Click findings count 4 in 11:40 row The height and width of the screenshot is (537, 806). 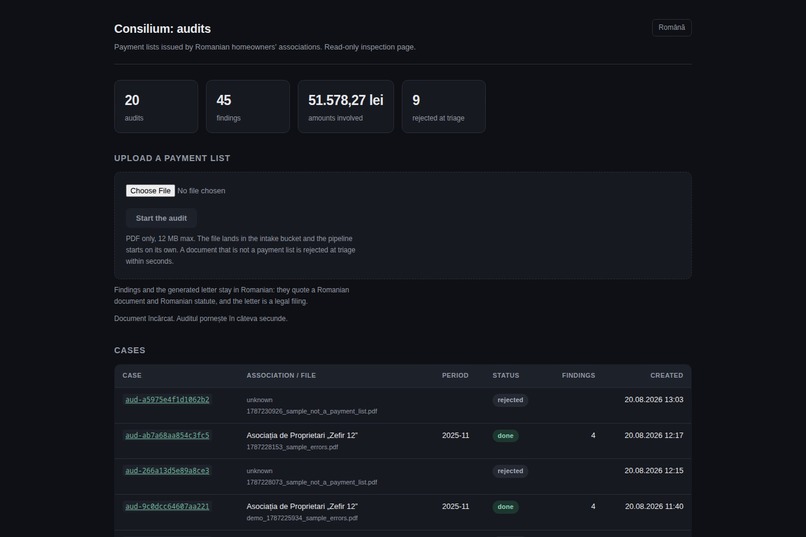[x=593, y=506]
